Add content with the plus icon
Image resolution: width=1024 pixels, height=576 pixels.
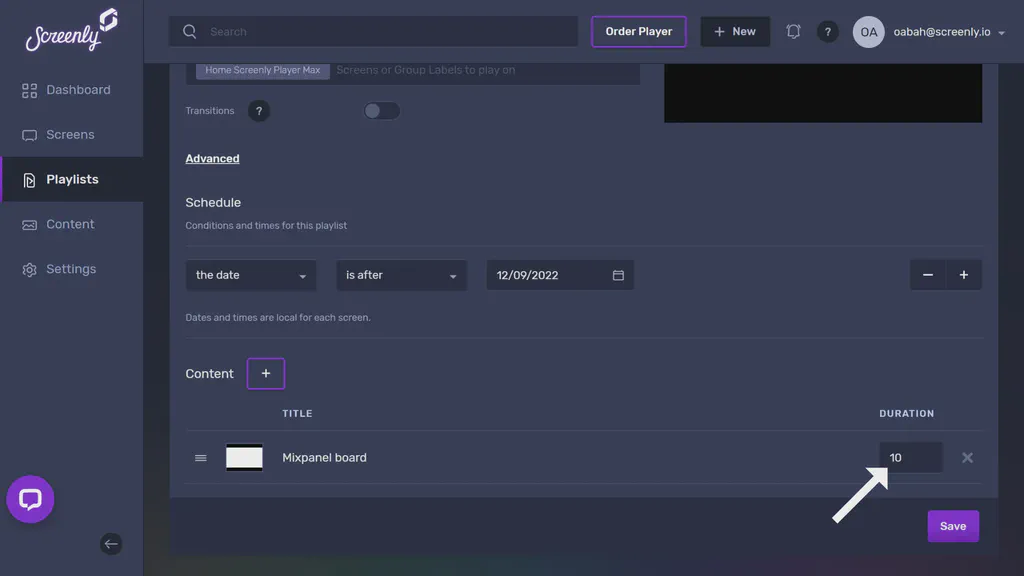[265, 373]
